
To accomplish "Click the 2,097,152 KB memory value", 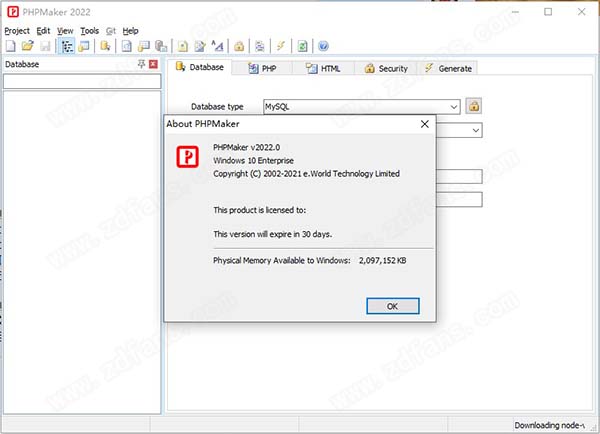I will pos(383,261).
